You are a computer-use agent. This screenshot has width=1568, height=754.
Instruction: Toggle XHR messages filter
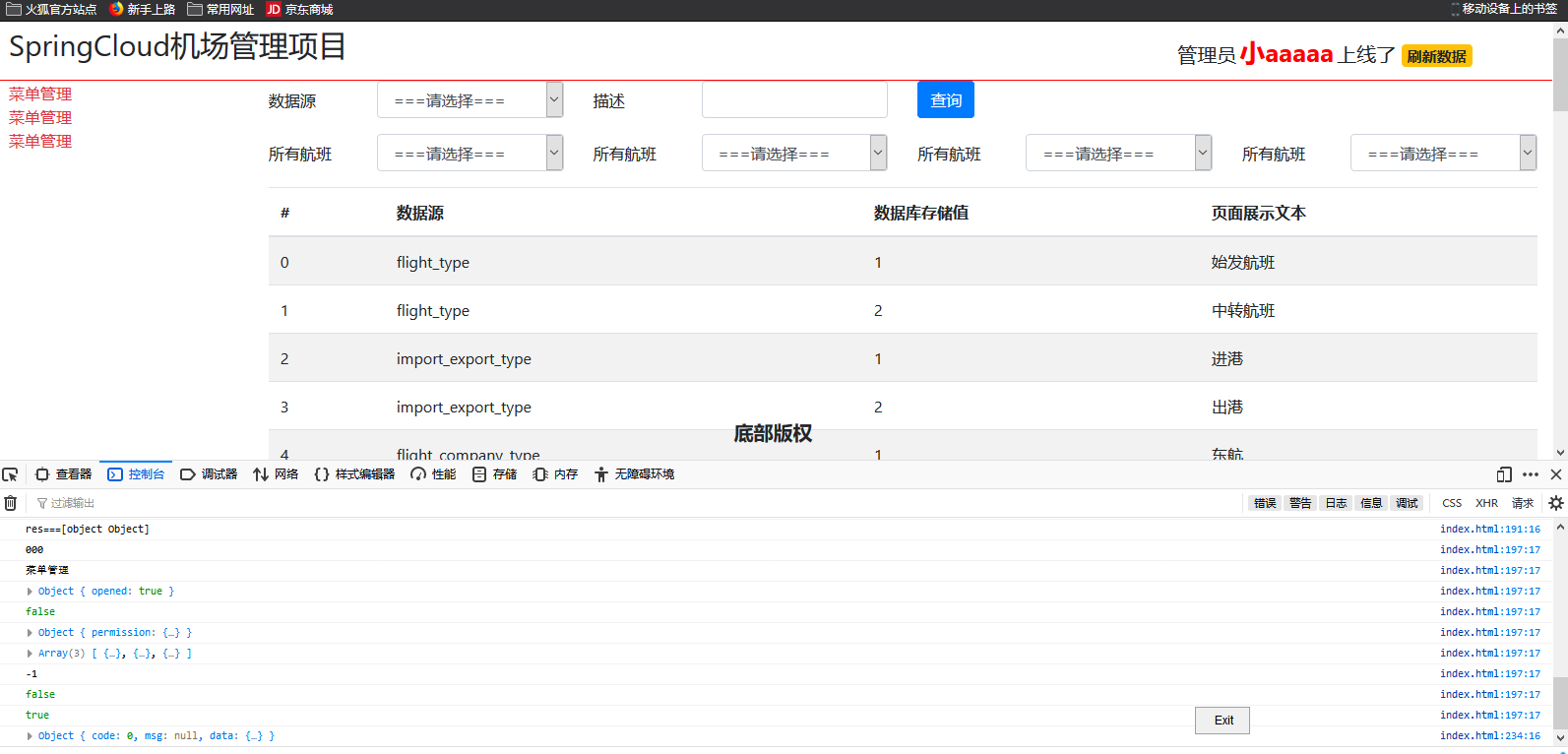click(x=1486, y=503)
